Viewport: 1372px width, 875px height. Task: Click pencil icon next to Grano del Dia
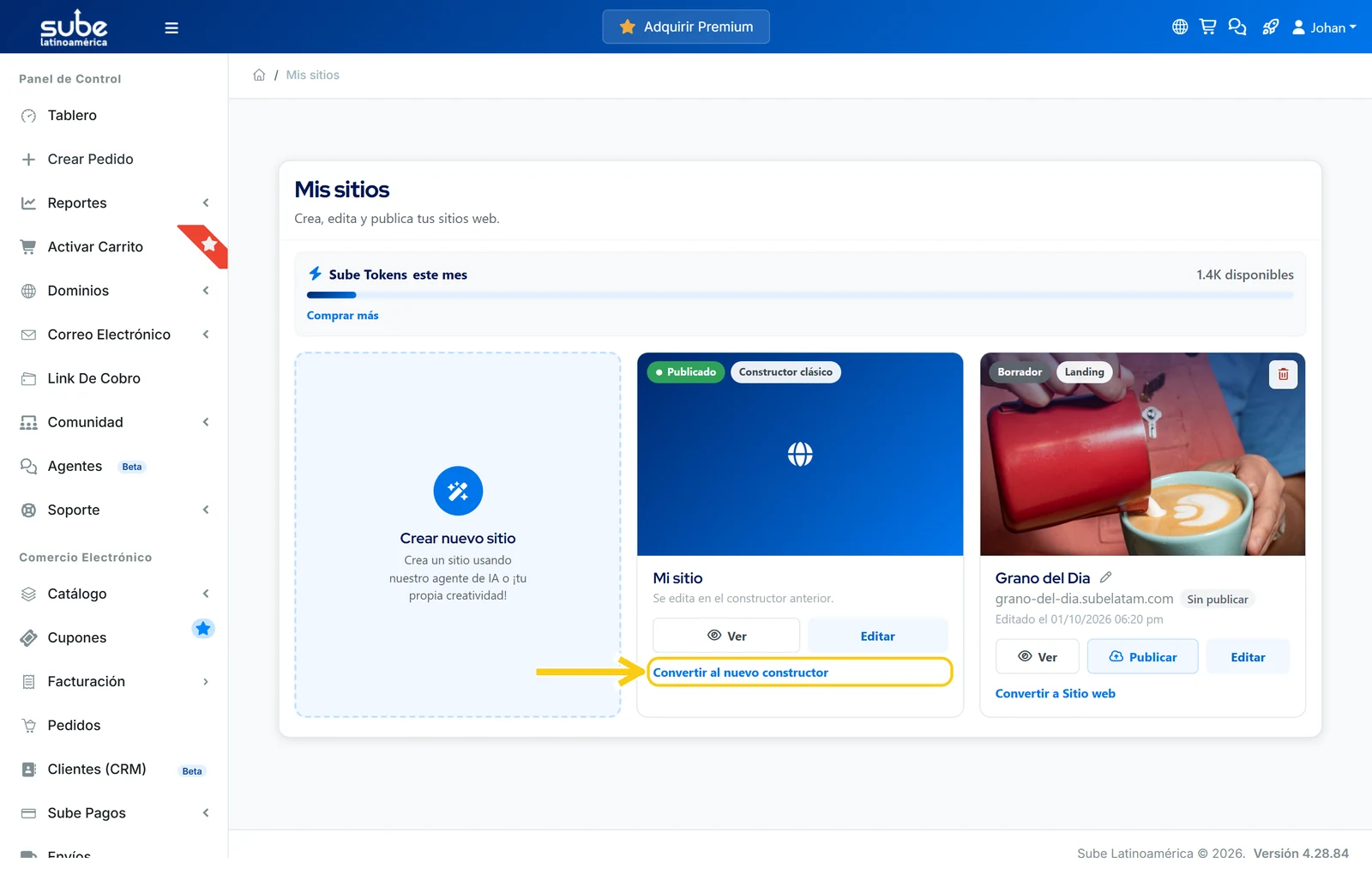pos(1105,577)
